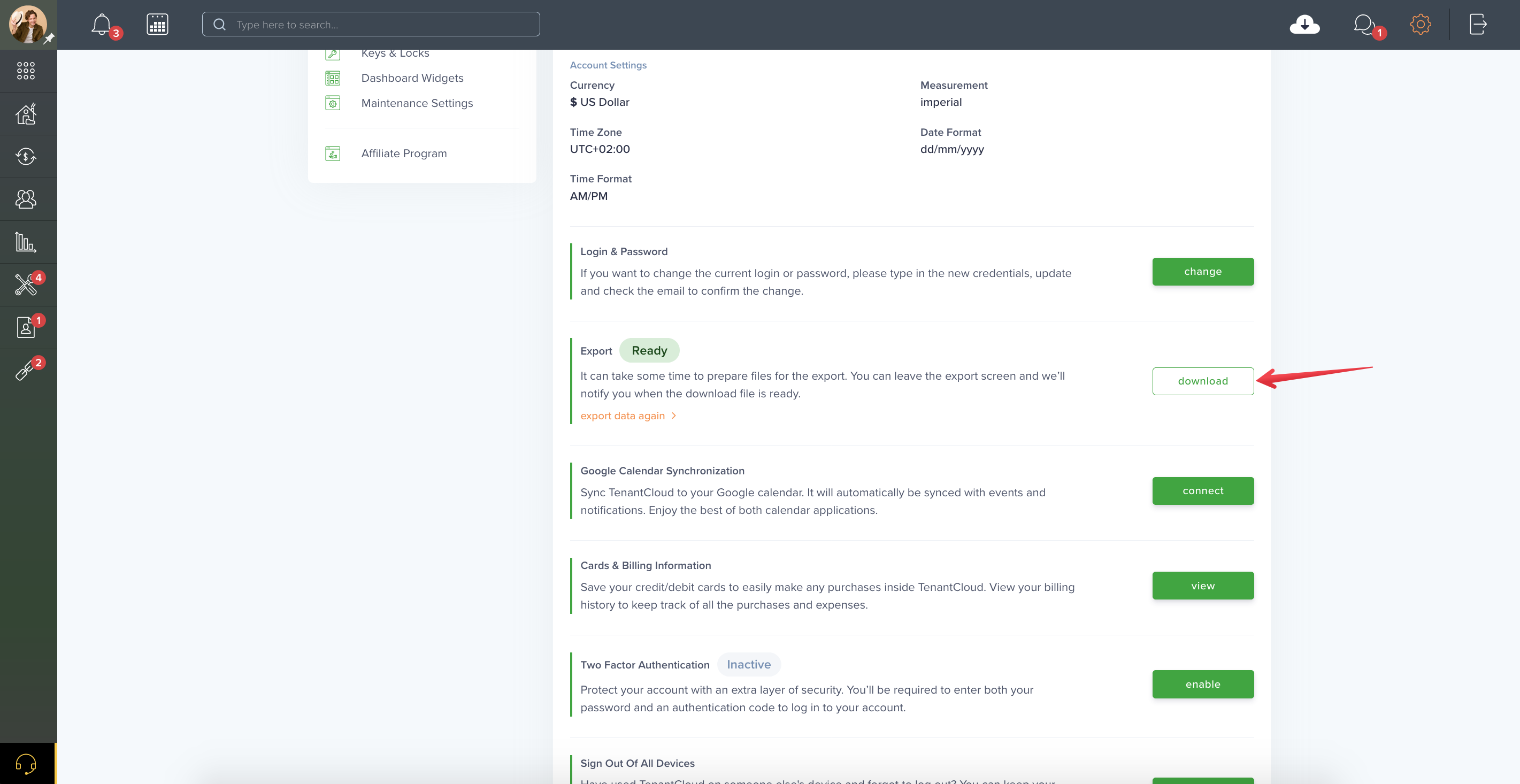Click export data again link
Viewport: 1520px width, 784px height.
pyautogui.click(x=622, y=416)
